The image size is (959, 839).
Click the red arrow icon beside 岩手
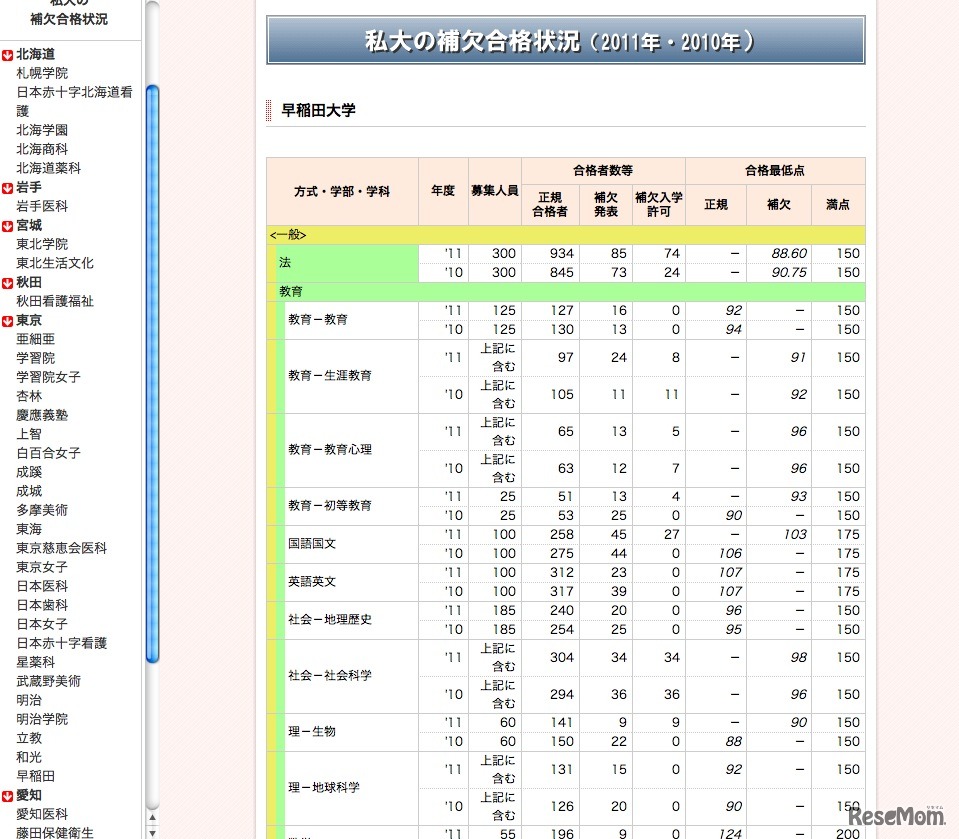pyautogui.click(x=10, y=187)
